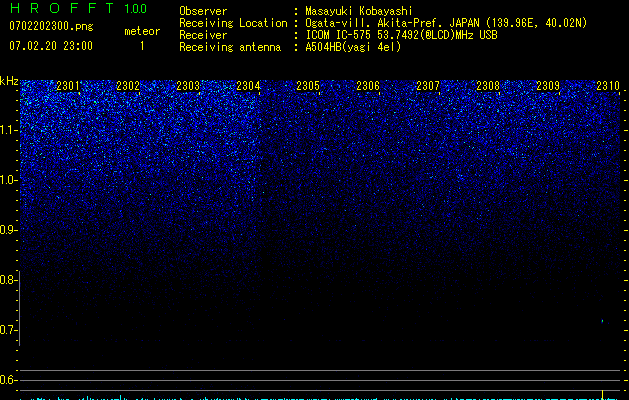The width and height of the screenshot is (629, 400).
Task: Click the meteor count value 1
Action: tap(142, 46)
